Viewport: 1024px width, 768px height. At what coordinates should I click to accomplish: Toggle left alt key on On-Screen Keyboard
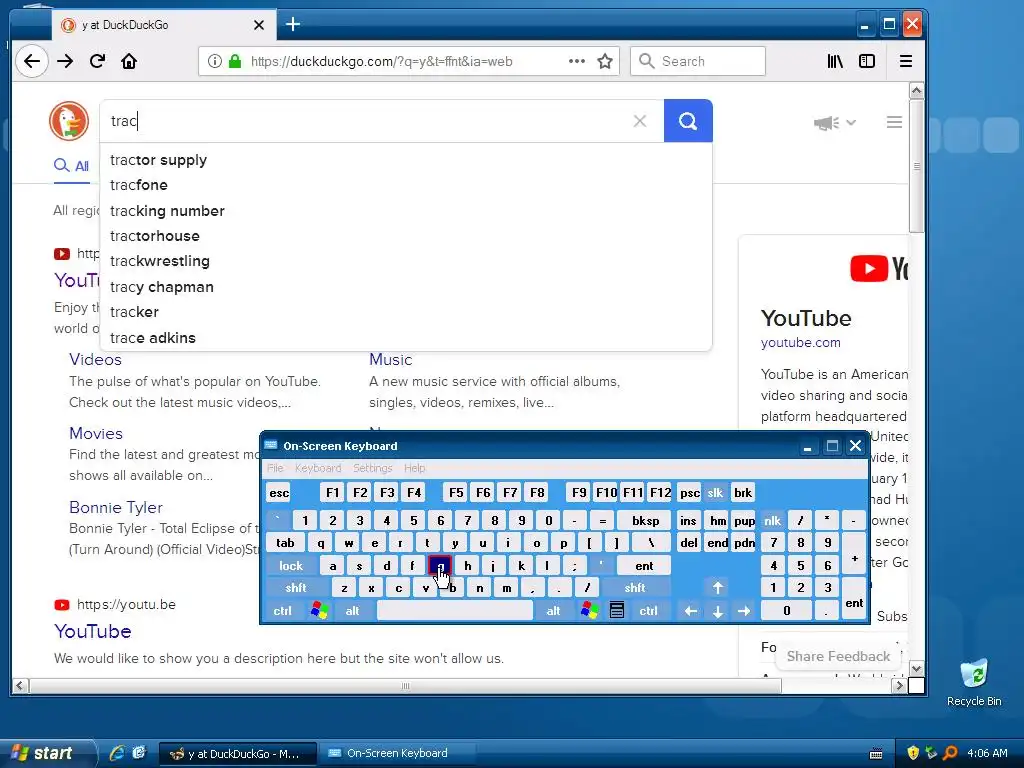coord(353,611)
